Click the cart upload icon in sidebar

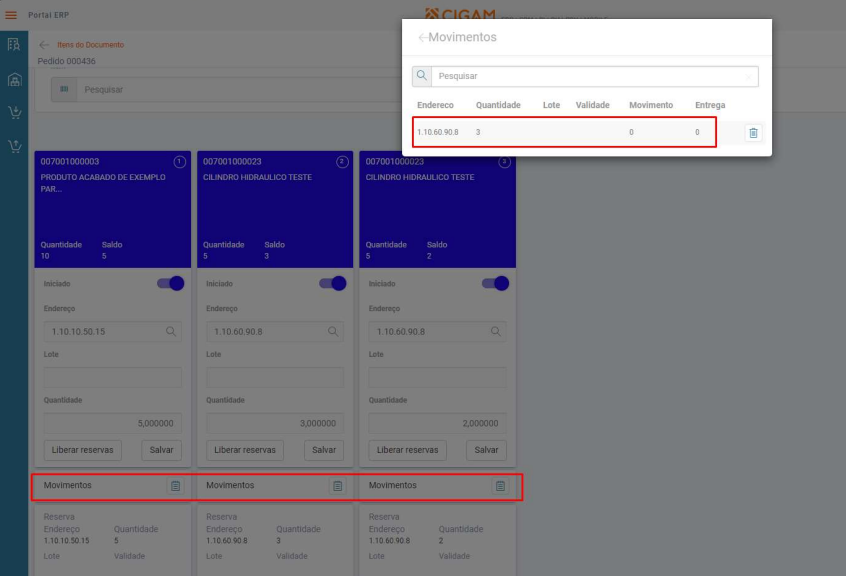[15, 146]
